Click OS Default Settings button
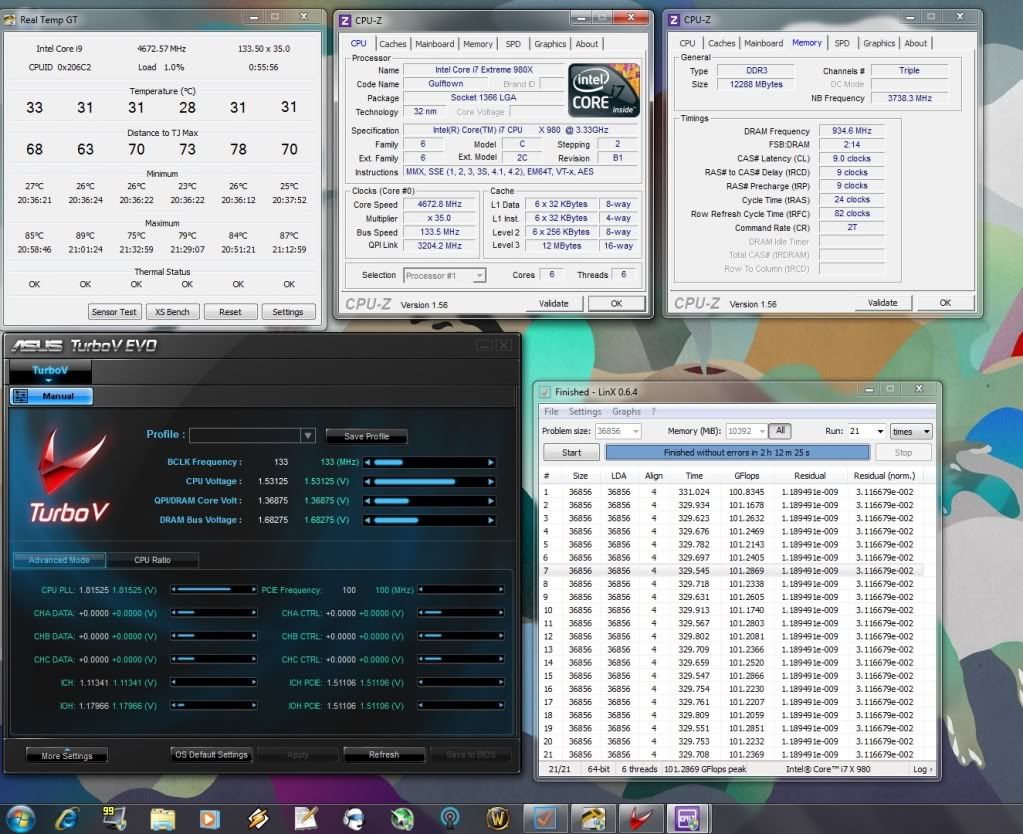This screenshot has width=1023, height=834. (x=211, y=754)
